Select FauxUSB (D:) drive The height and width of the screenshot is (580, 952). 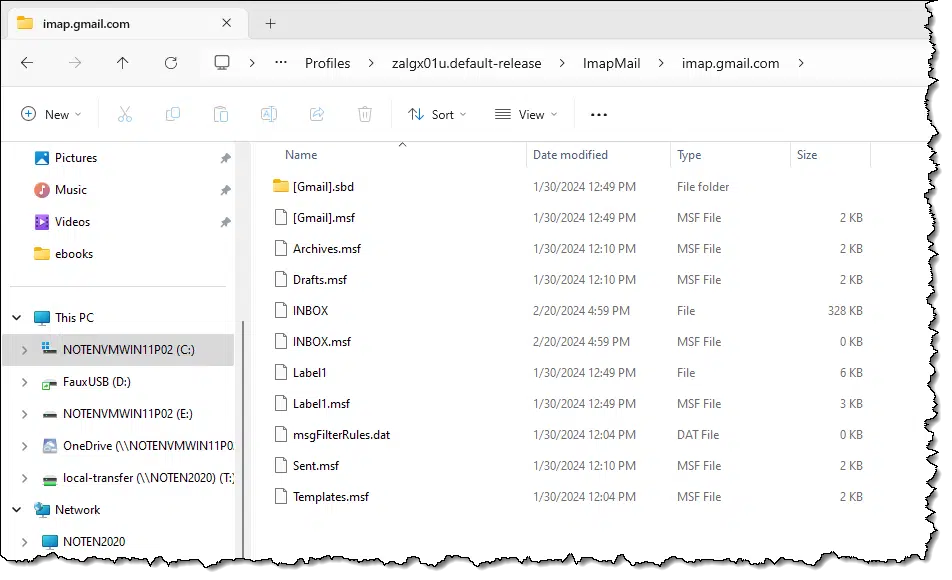click(x=97, y=382)
